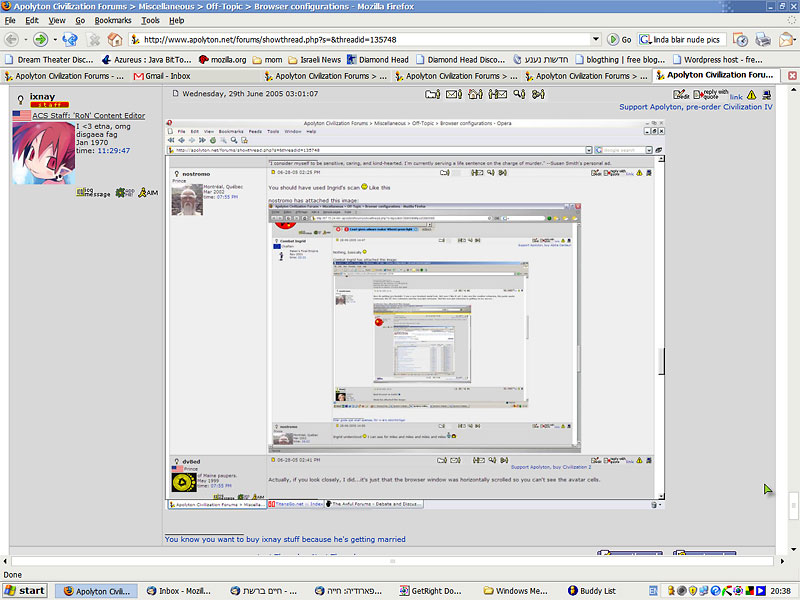The image size is (800, 600).
Task: Open the Tools menu
Action: 148,20
